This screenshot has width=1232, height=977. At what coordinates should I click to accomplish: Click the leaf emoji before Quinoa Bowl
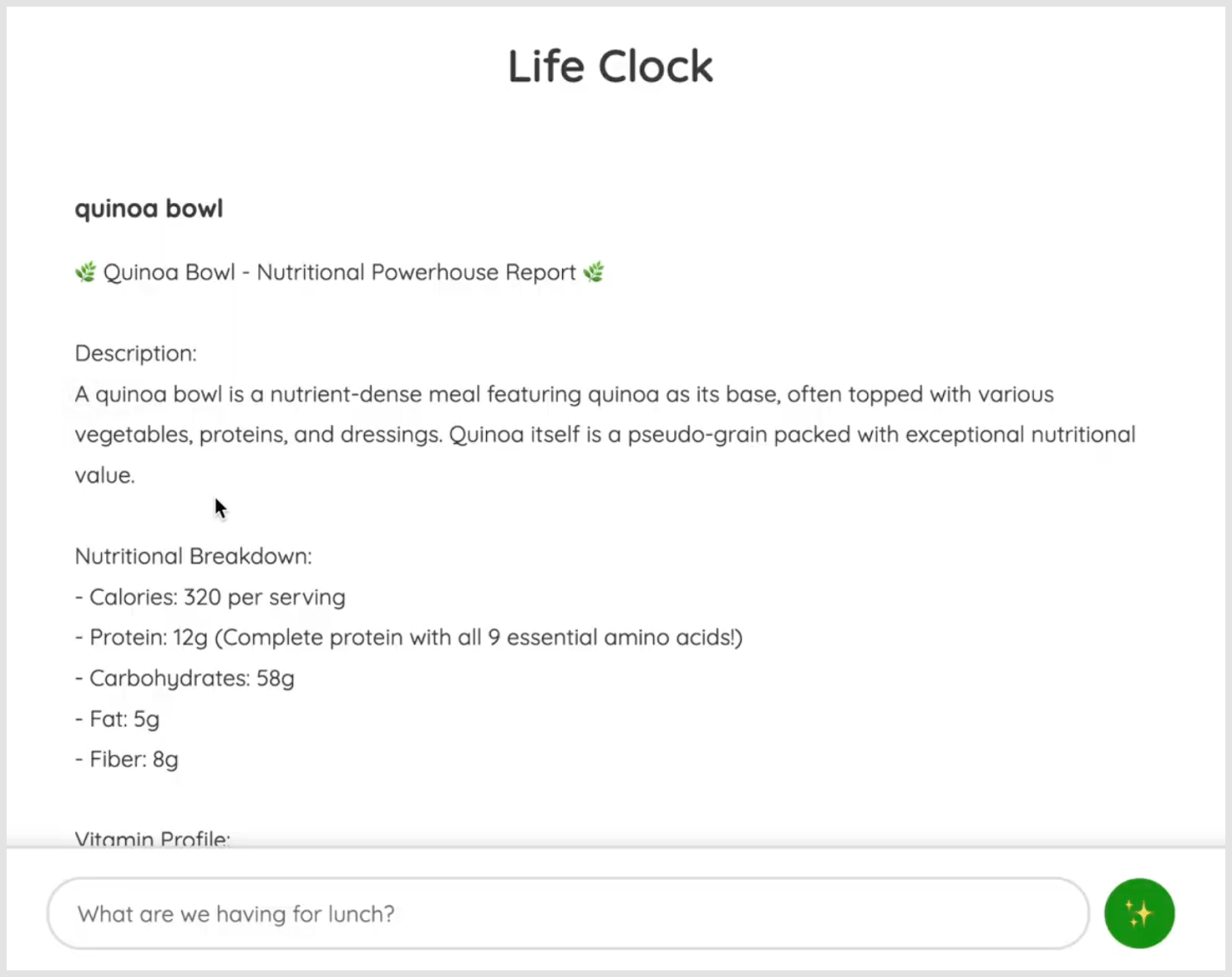(x=85, y=272)
